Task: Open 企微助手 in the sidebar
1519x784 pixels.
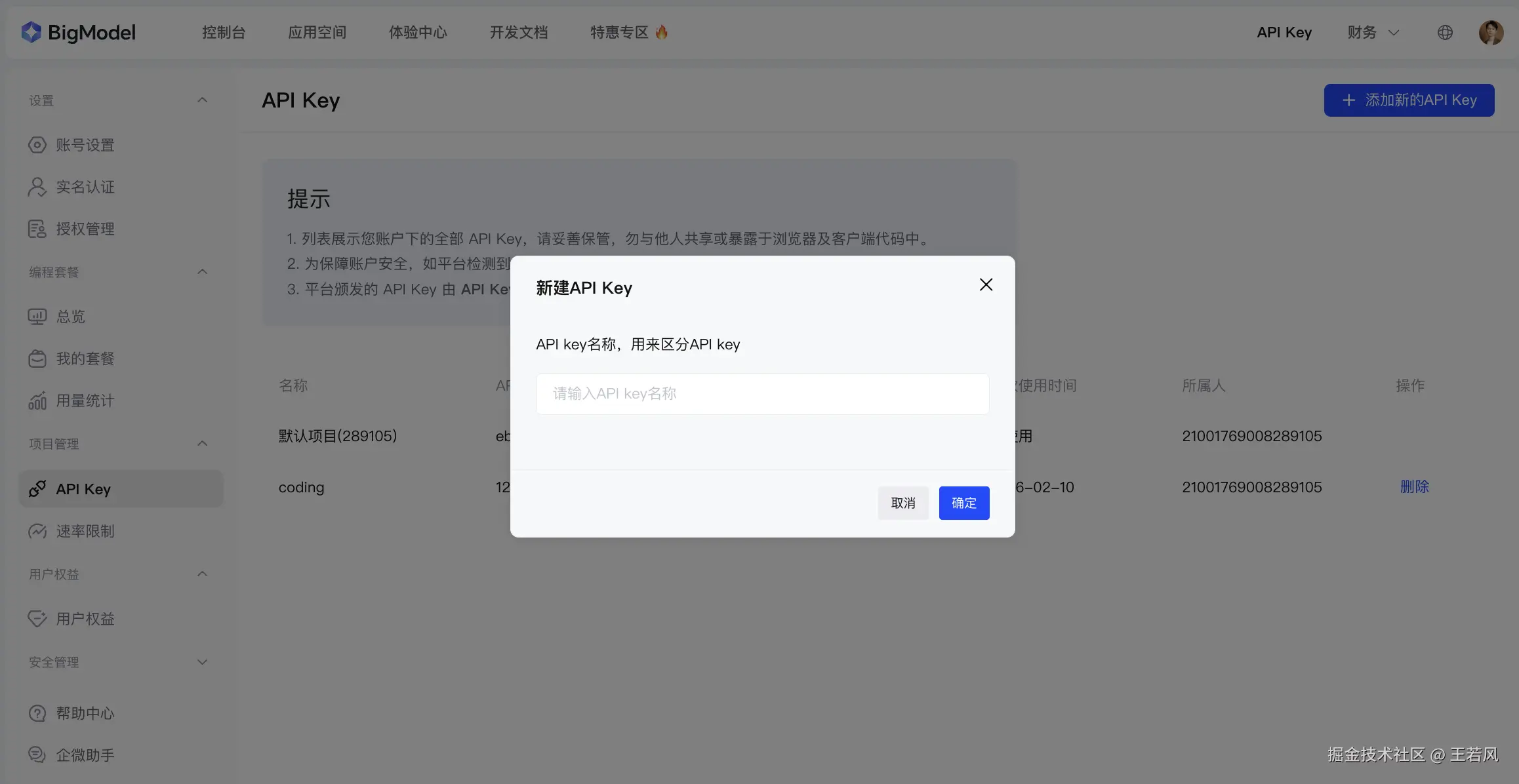Action: click(85, 755)
